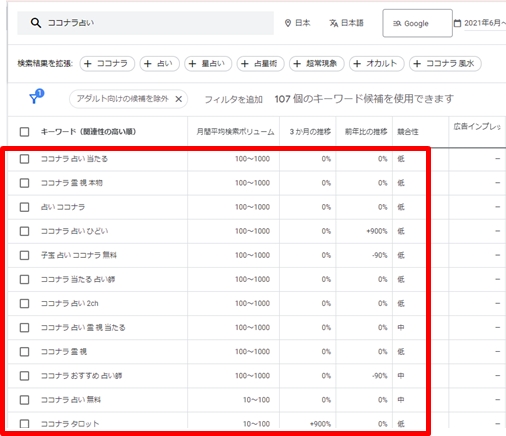506x436 pixels.
Task: Sort by 競合性 column header
Action: [408, 132]
